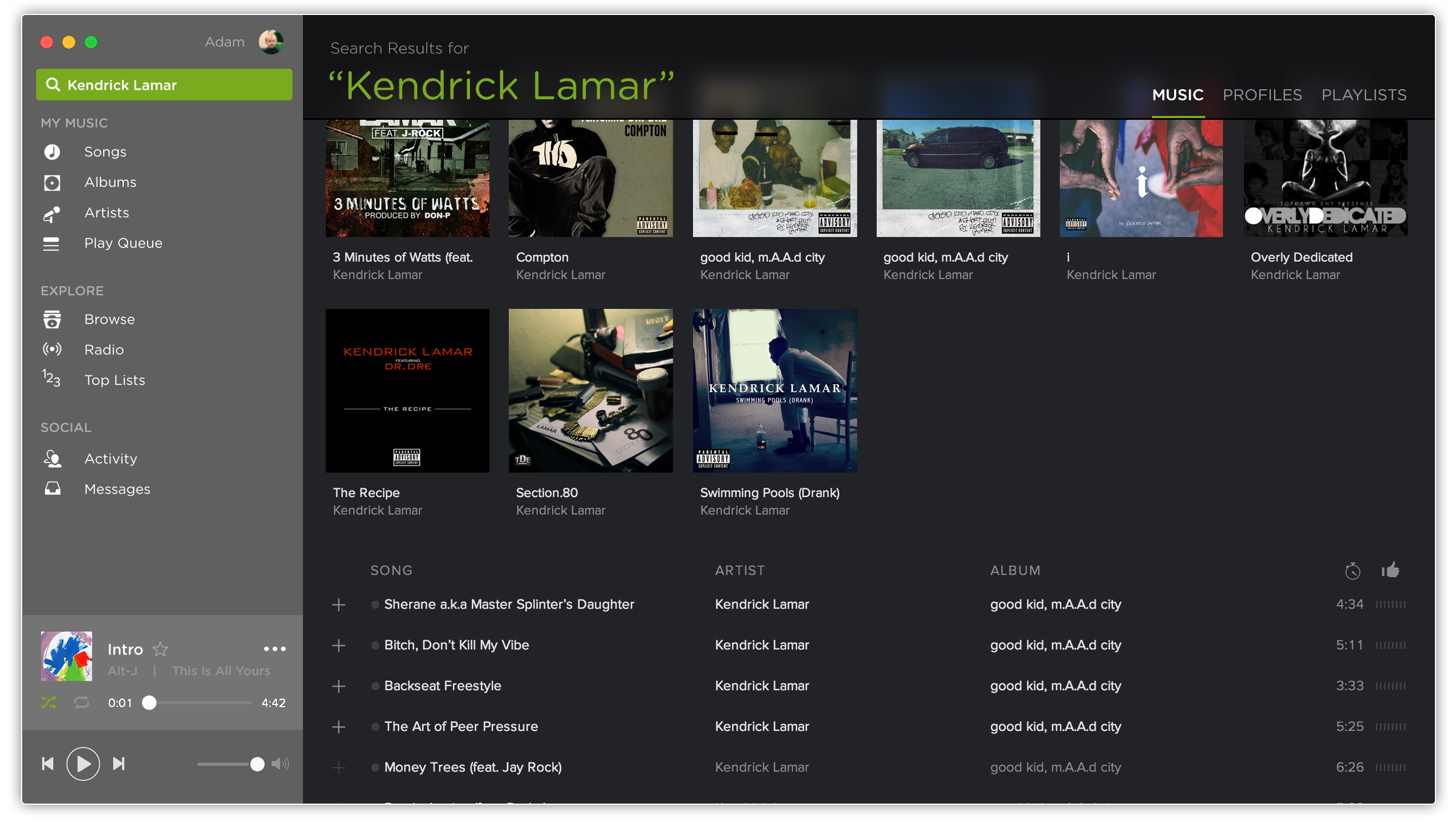Add Backseat Freestyle with plus icon

click(338, 686)
